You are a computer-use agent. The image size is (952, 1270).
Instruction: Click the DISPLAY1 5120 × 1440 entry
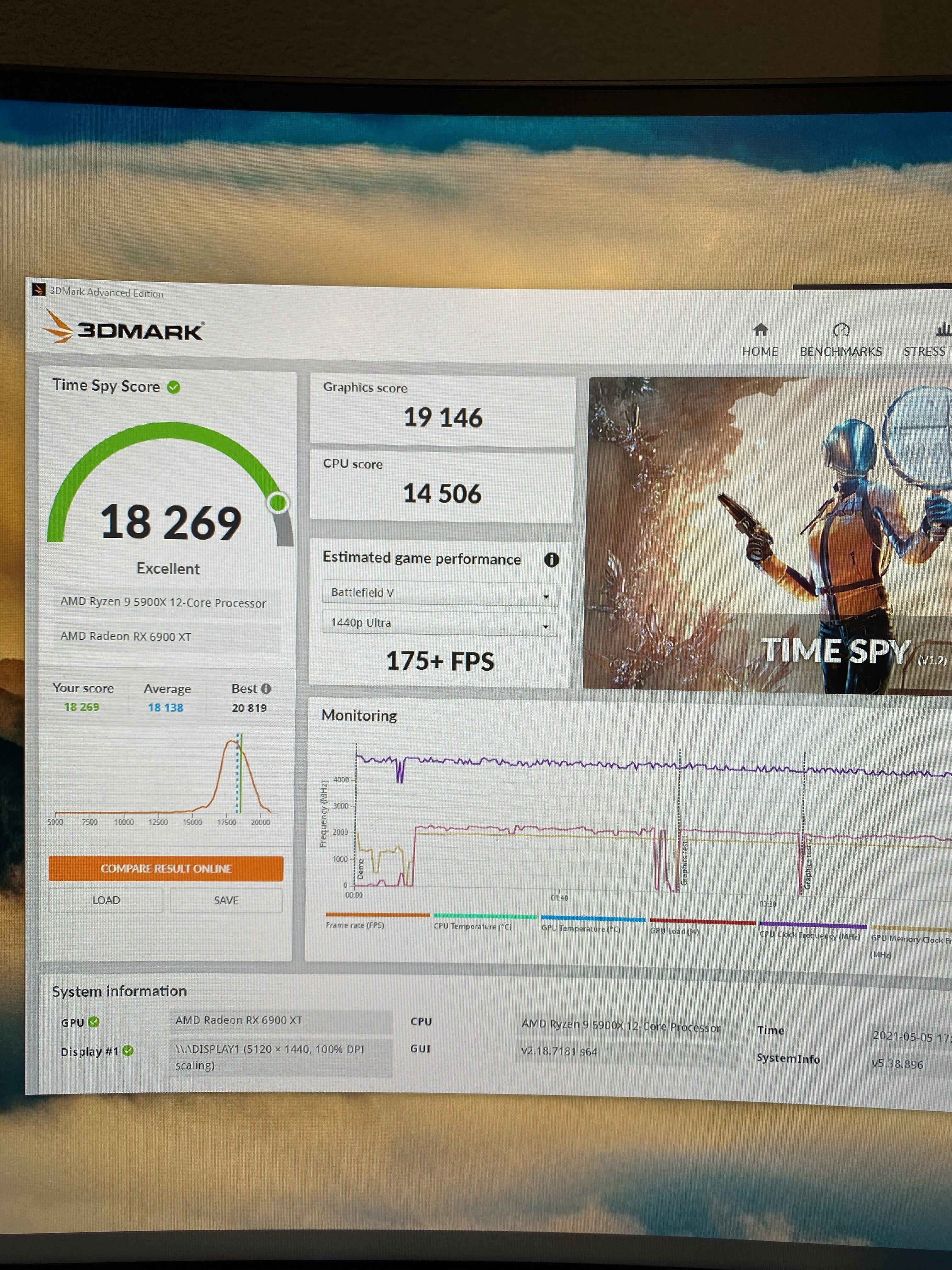coord(281,1057)
